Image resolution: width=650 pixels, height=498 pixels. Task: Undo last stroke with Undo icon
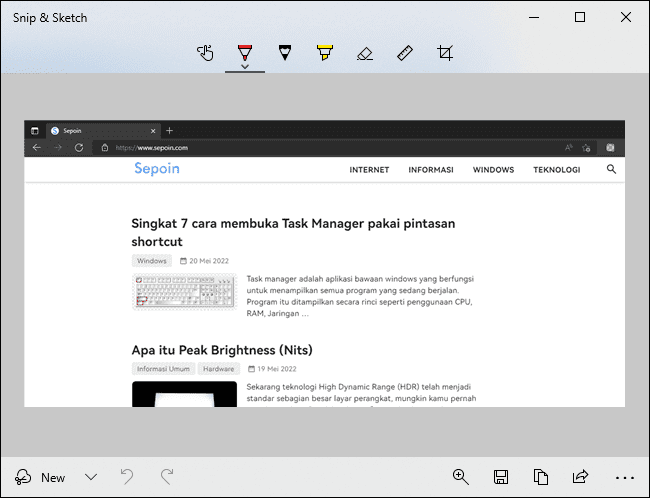[x=127, y=477]
